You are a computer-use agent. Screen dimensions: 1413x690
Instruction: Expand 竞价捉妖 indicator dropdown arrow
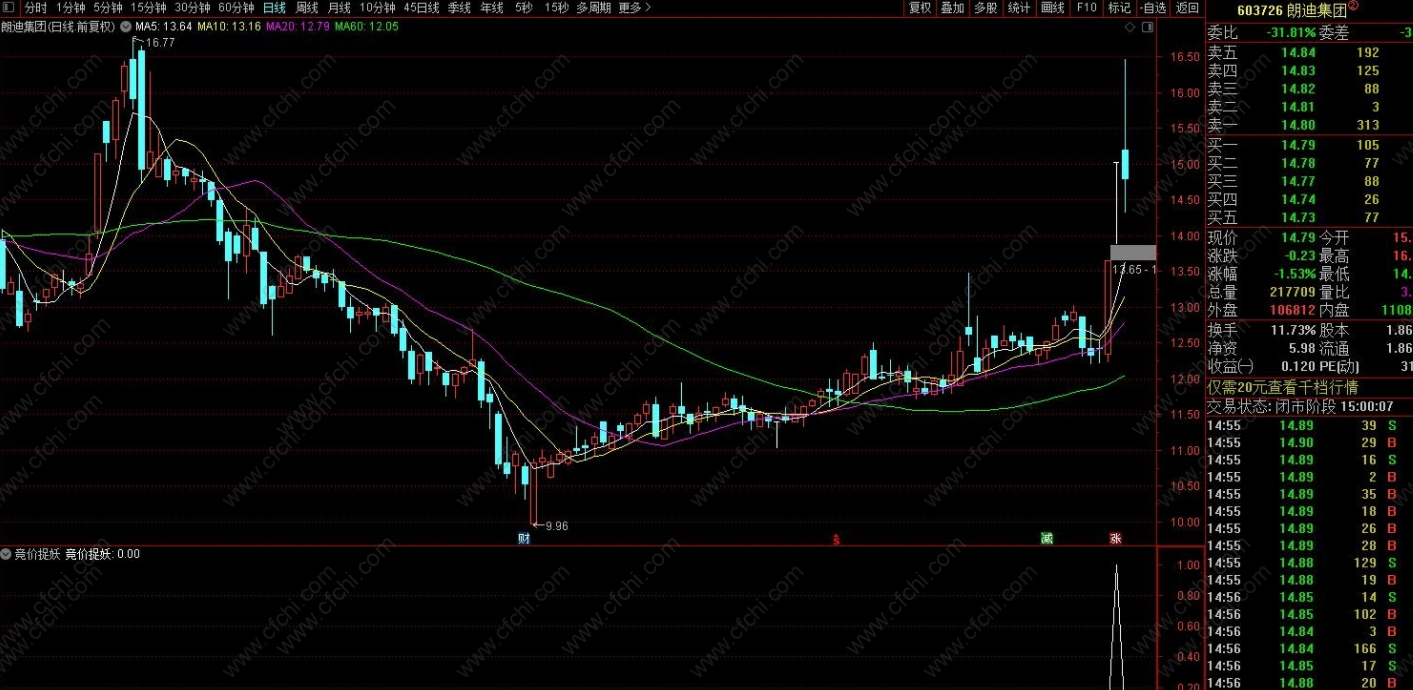(6, 553)
